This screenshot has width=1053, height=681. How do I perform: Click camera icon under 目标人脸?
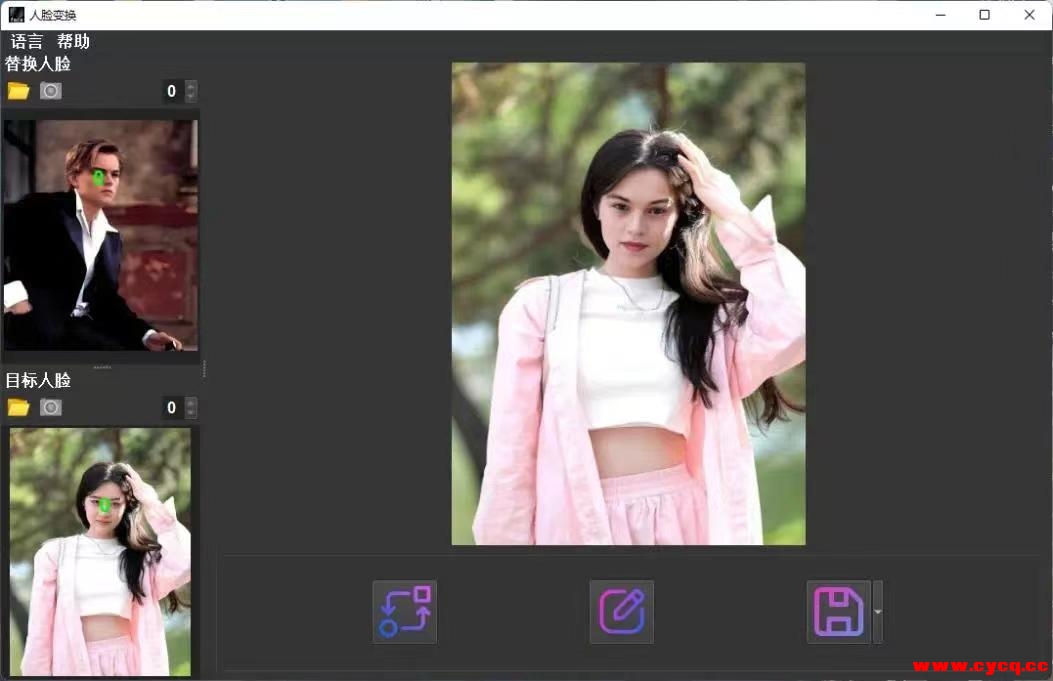[x=51, y=407]
